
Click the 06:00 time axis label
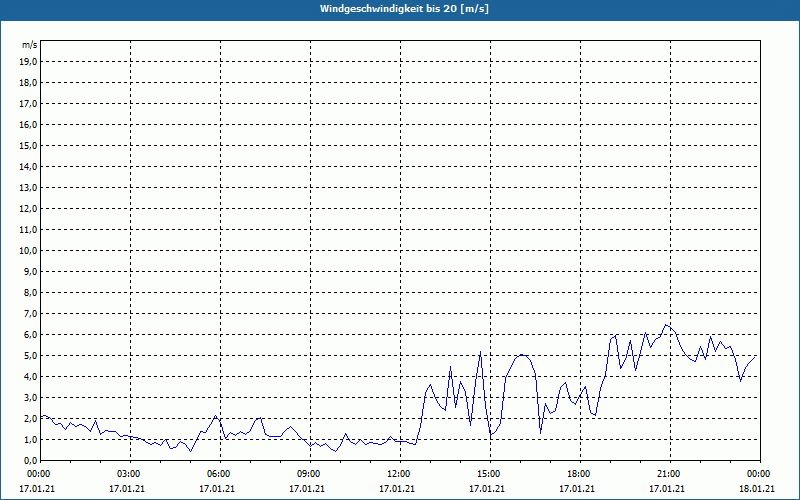(220, 474)
